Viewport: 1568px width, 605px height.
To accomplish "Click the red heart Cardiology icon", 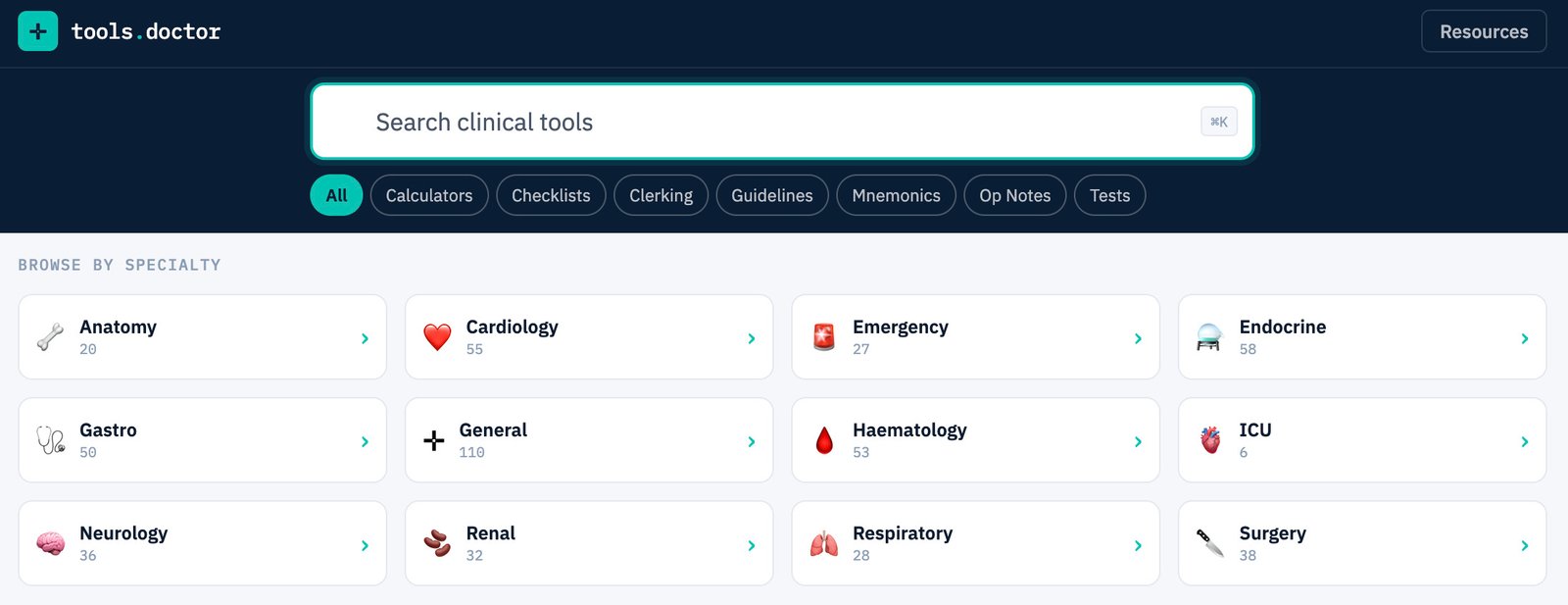I will click(x=437, y=337).
